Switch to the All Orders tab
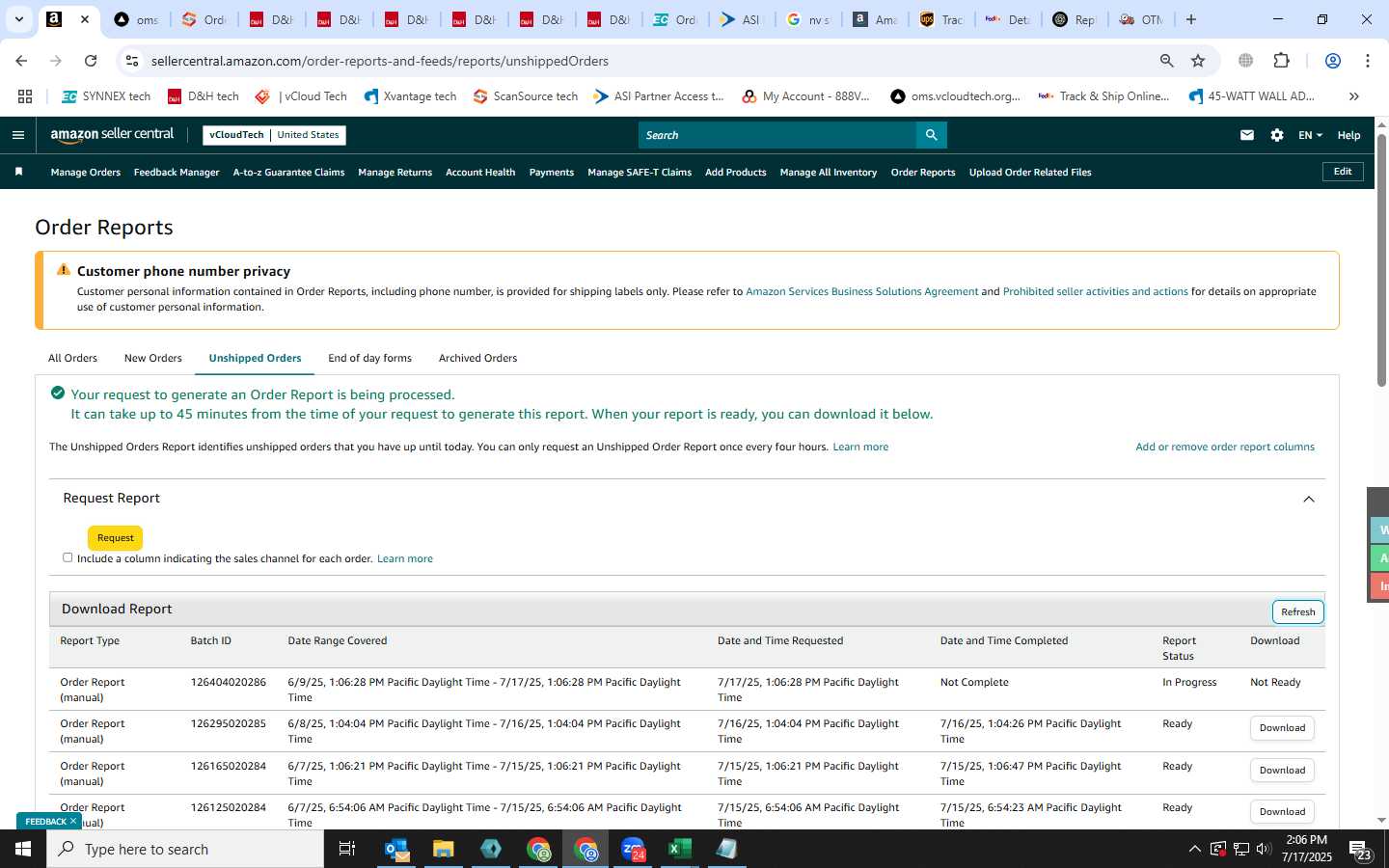Screen dimensions: 1389x868 [72, 358]
